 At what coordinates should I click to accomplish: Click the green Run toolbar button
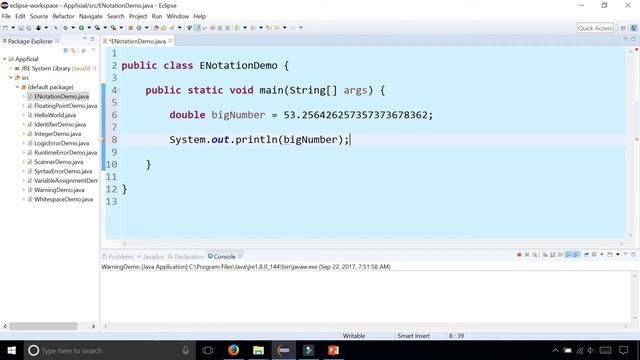(81, 28)
